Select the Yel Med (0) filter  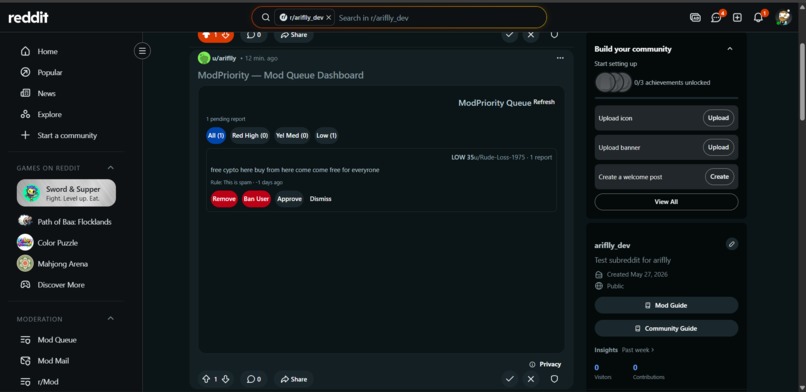(292, 136)
